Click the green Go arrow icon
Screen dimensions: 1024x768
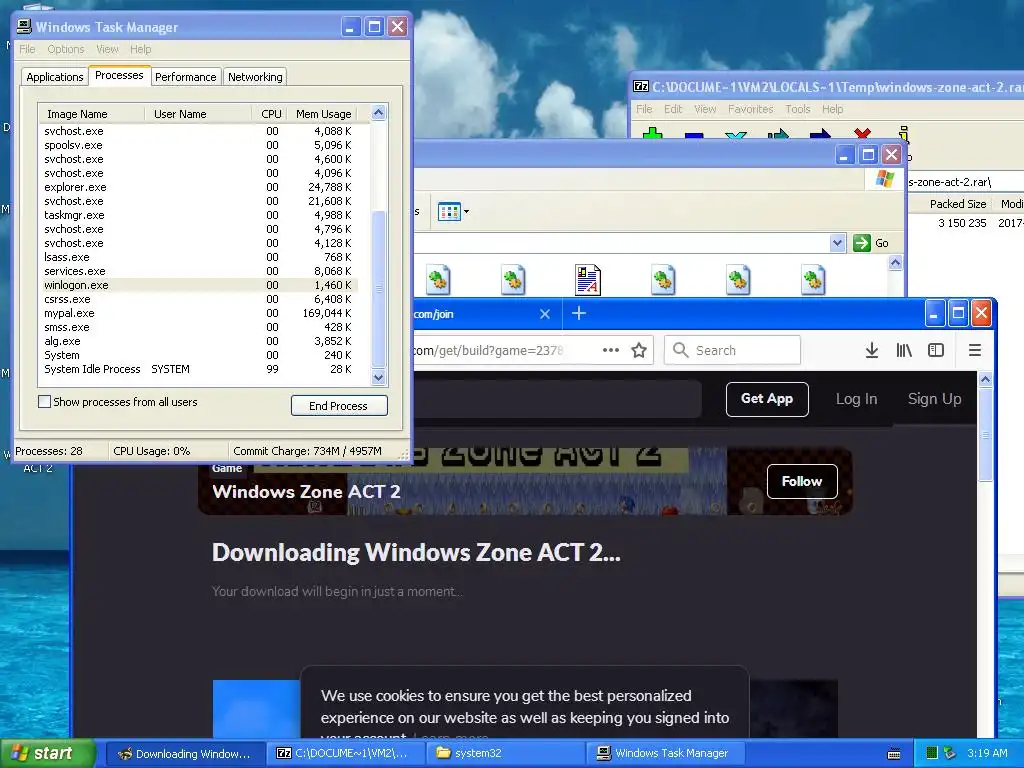[861, 243]
